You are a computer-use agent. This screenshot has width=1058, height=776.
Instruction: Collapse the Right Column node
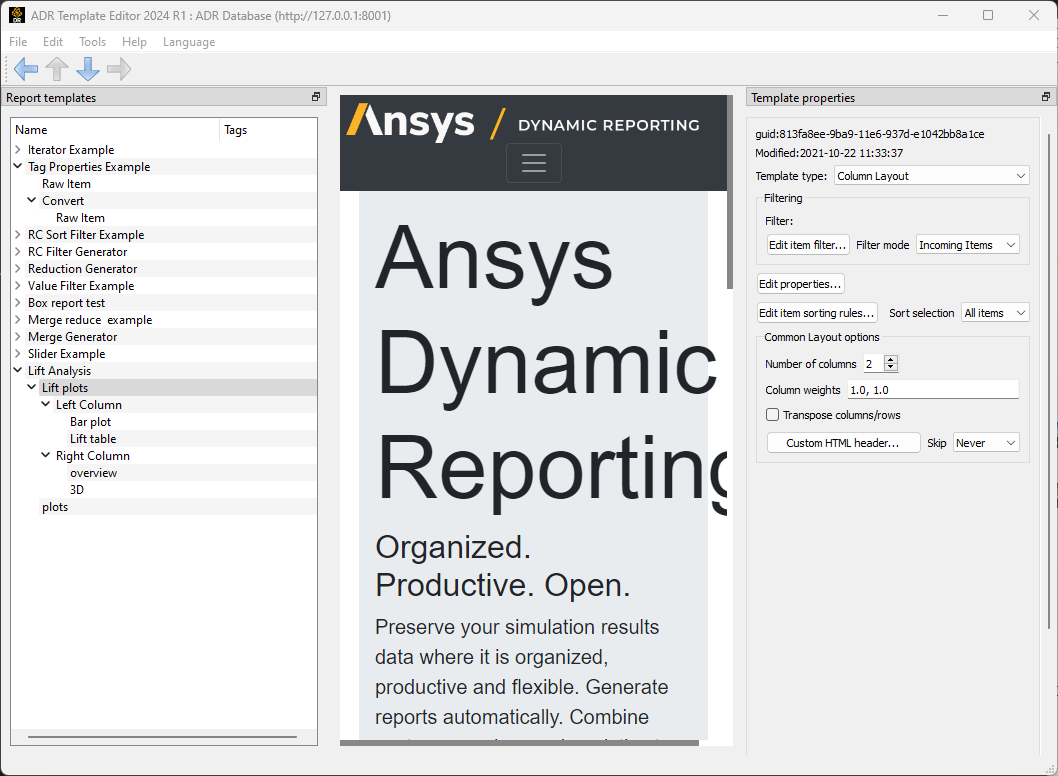click(46, 455)
